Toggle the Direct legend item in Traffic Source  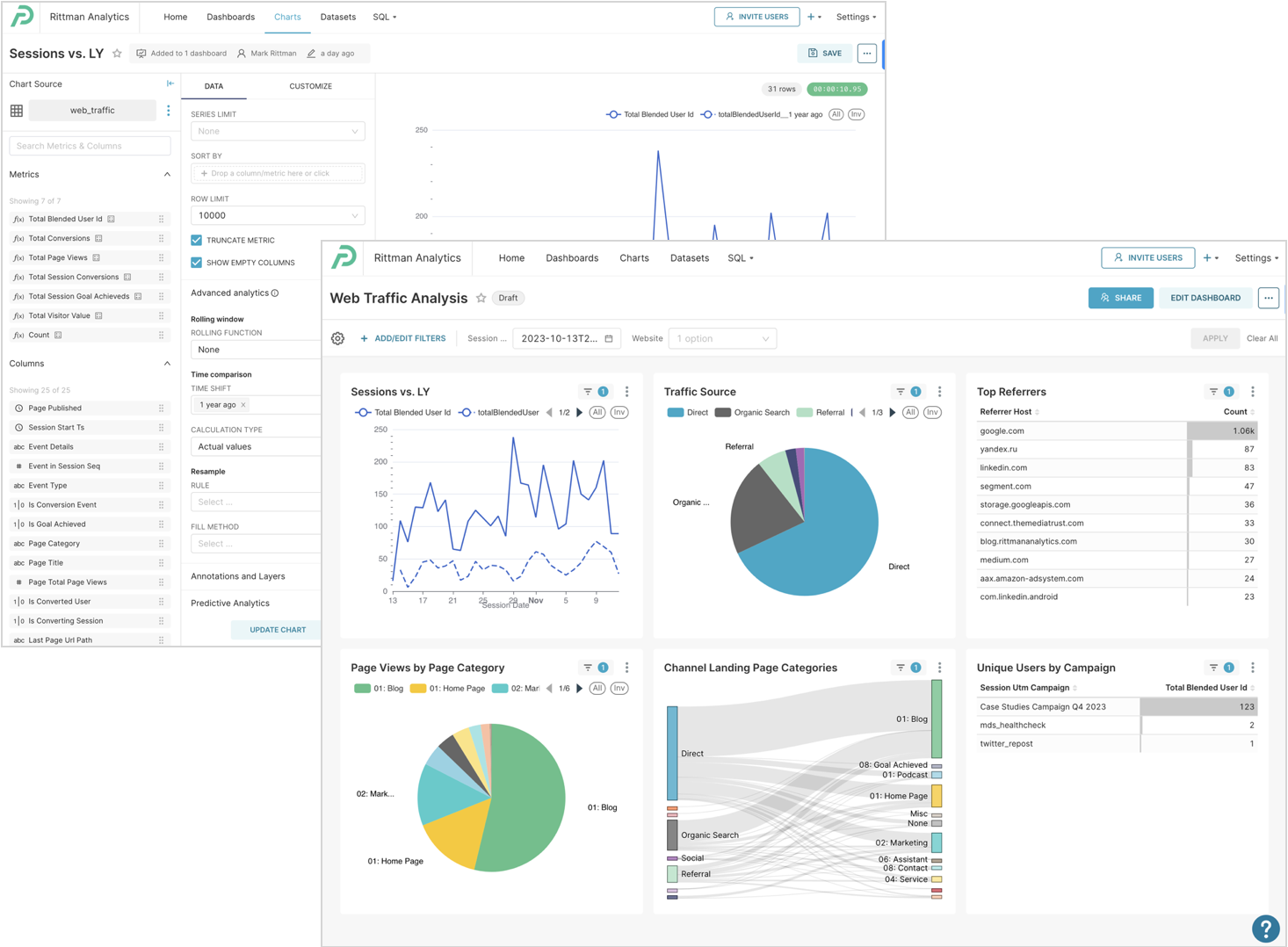(x=687, y=412)
